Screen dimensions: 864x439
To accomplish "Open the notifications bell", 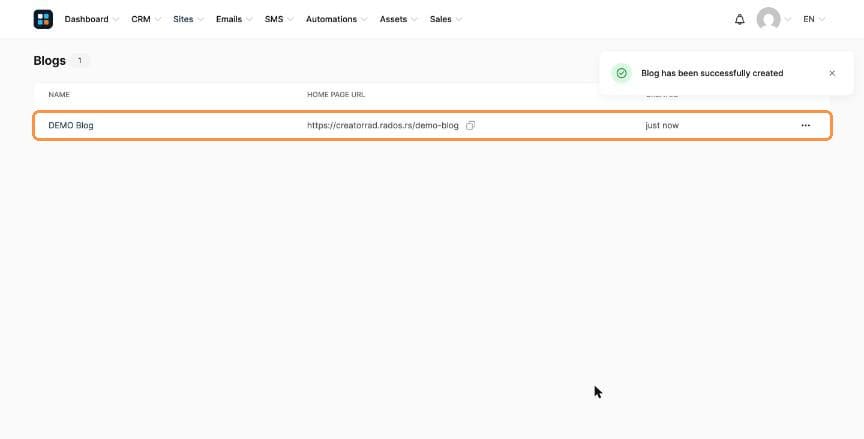I will [739, 19].
